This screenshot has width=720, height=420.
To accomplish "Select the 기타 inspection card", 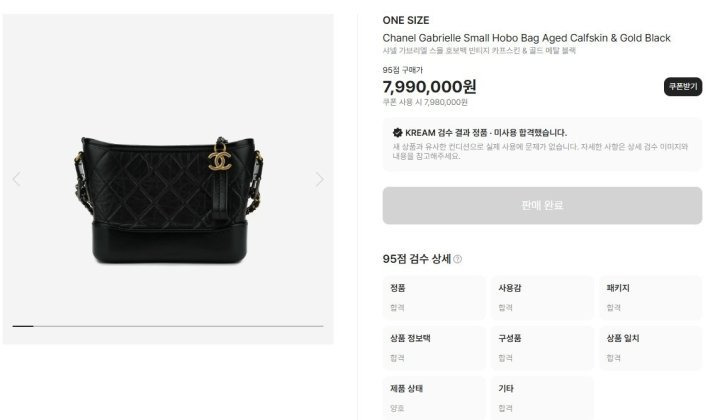I will click(x=542, y=398).
